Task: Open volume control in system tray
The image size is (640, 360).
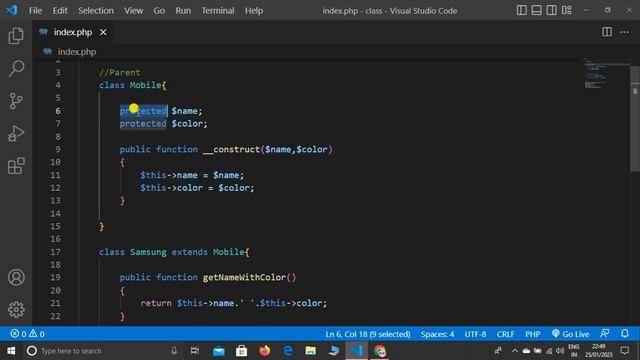Action: click(560, 351)
